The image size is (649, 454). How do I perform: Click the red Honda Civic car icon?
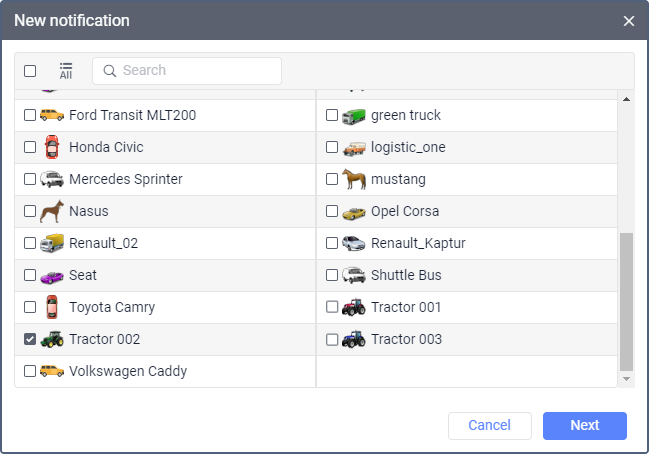[x=52, y=147]
